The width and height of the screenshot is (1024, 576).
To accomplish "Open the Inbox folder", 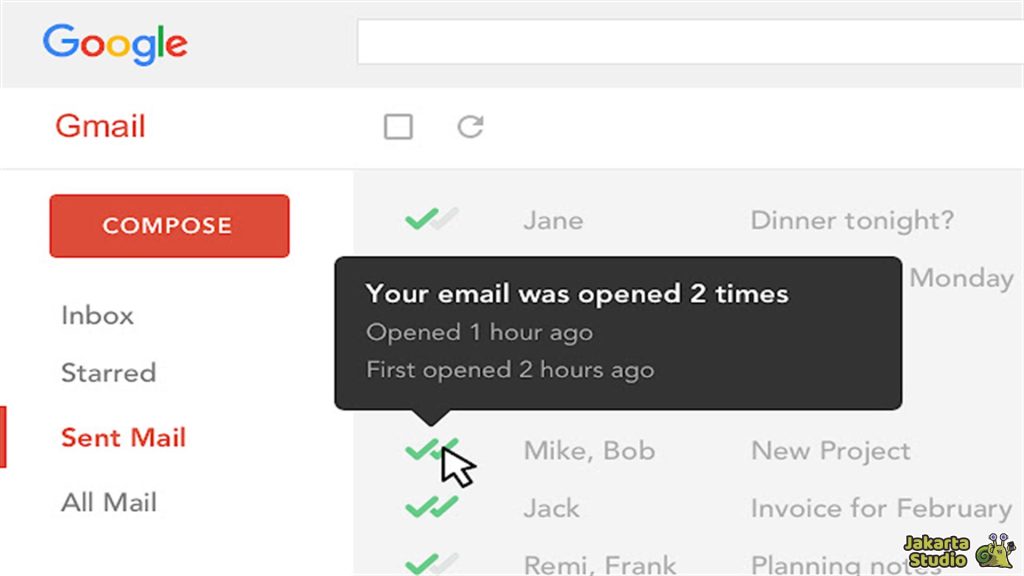I will click(x=96, y=315).
